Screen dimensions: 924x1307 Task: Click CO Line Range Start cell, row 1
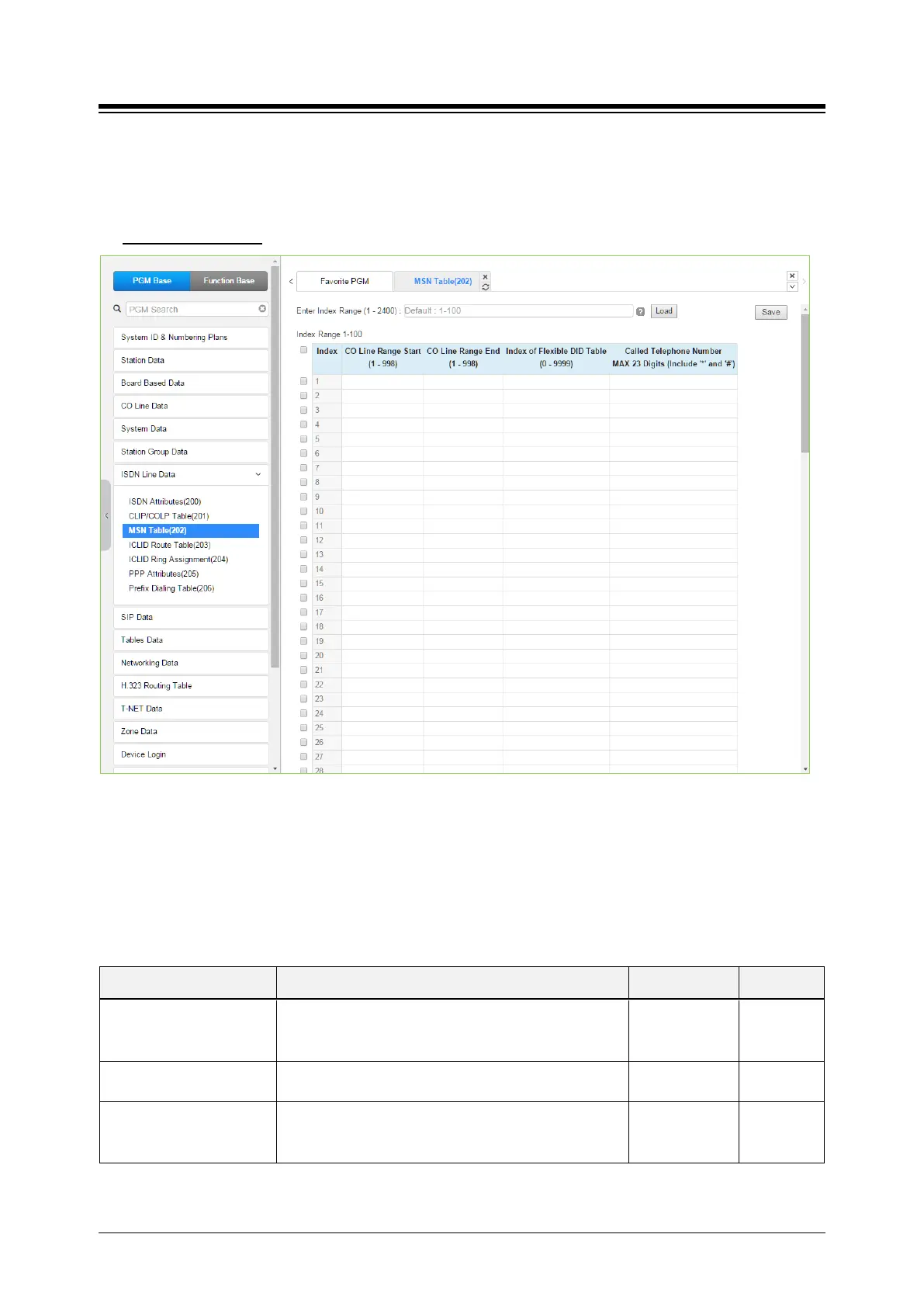[x=382, y=381]
